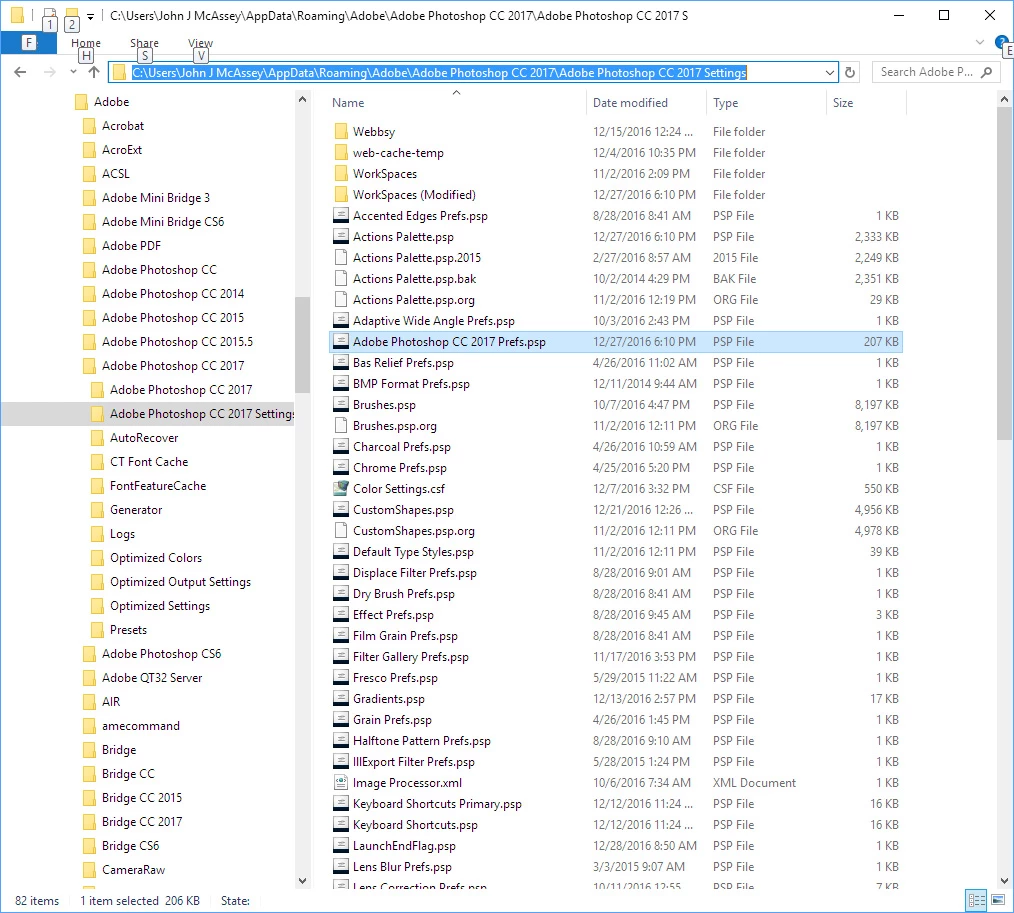Click the Actions Palette.psp.2015 file icon
This screenshot has width=1014, height=913.
click(341, 258)
